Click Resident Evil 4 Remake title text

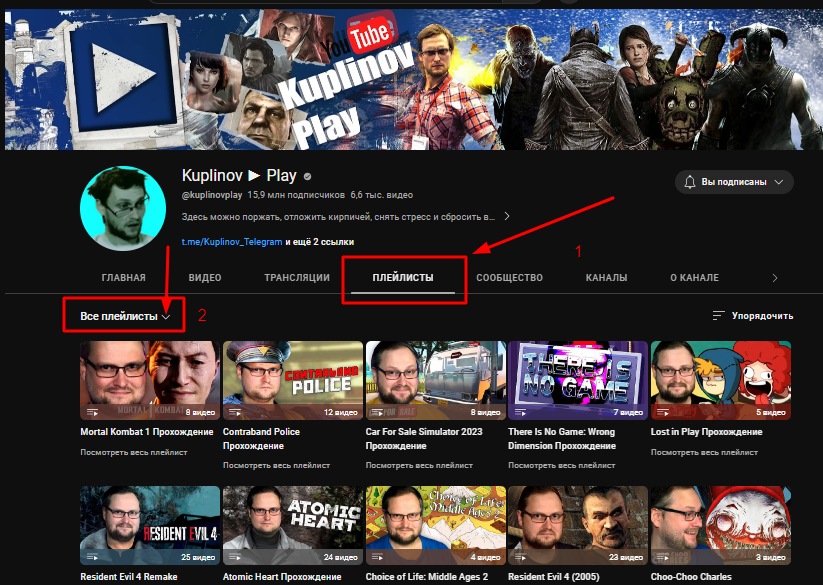(129, 577)
